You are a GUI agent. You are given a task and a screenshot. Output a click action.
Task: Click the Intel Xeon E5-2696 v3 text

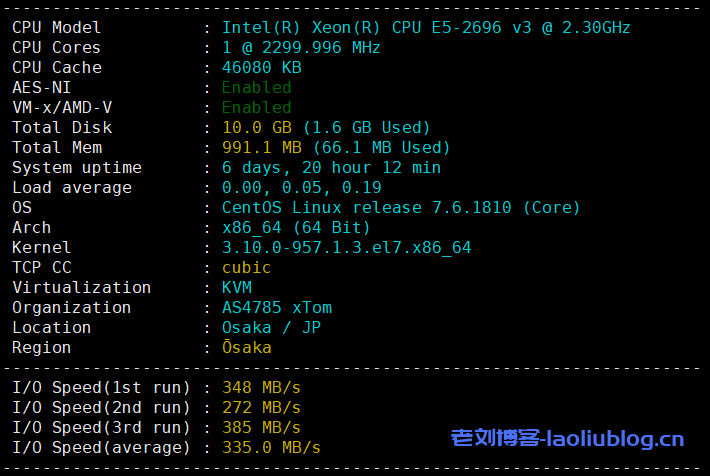click(426, 27)
